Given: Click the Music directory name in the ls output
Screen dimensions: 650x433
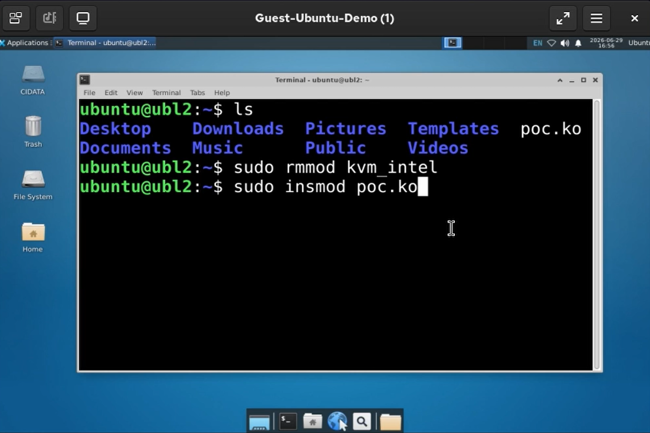Looking at the screenshot, I should (217, 148).
